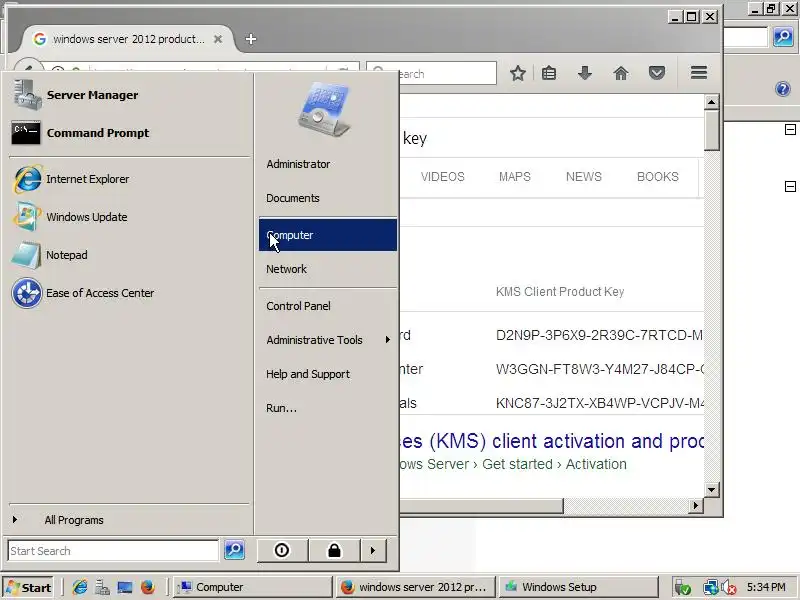800x600 pixels.
Task: Launch Internet Explorer from Quick Launch
Action: click(x=80, y=587)
